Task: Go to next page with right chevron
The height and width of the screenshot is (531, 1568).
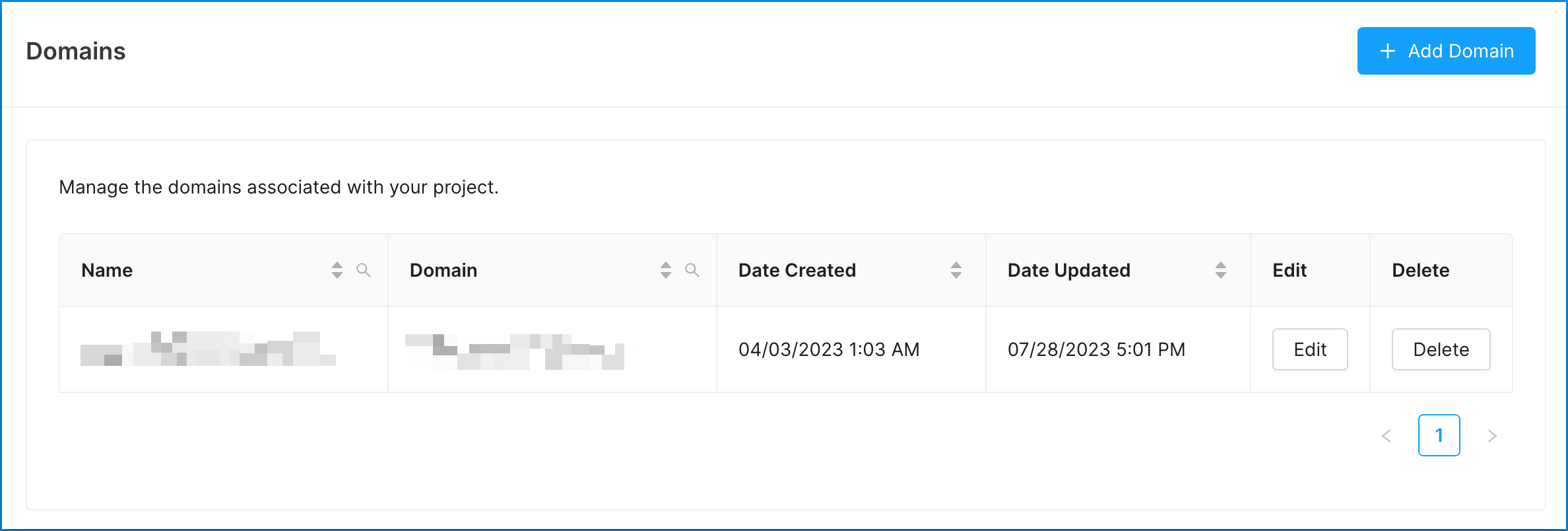Action: tap(1492, 436)
